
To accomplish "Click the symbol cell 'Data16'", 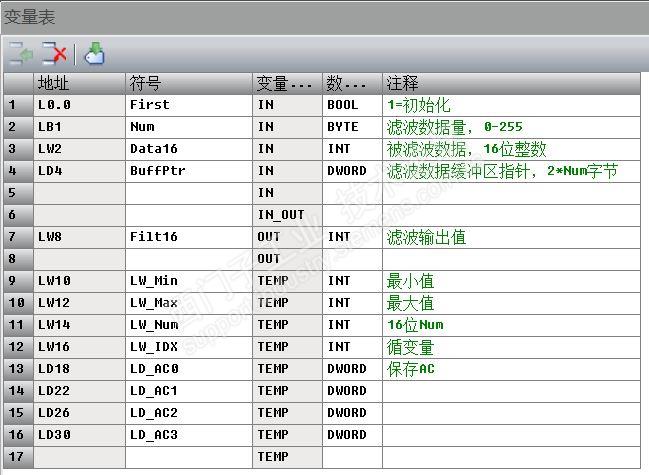I will 189,149.
